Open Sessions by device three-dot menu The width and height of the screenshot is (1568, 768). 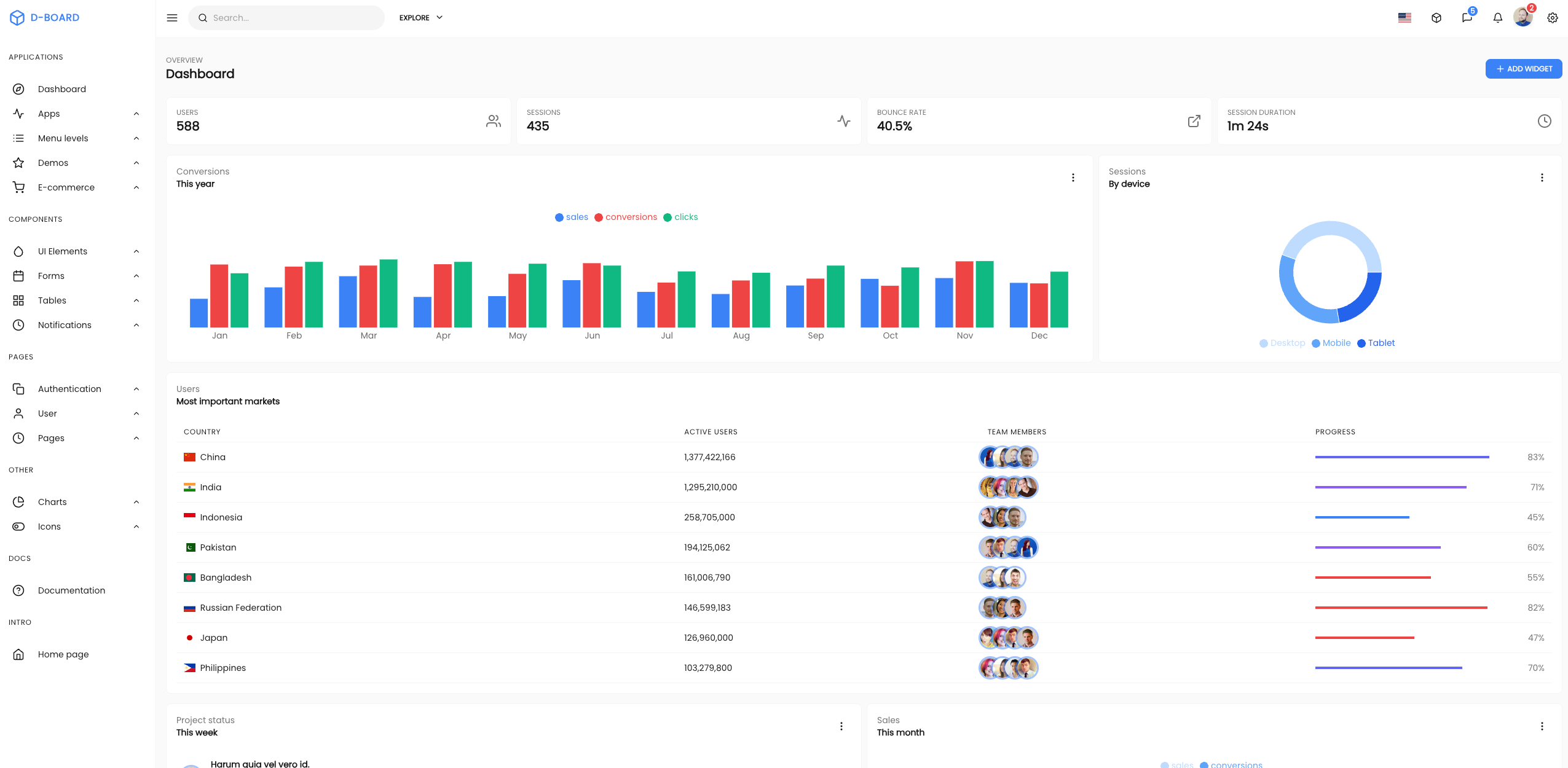(1542, 178)
